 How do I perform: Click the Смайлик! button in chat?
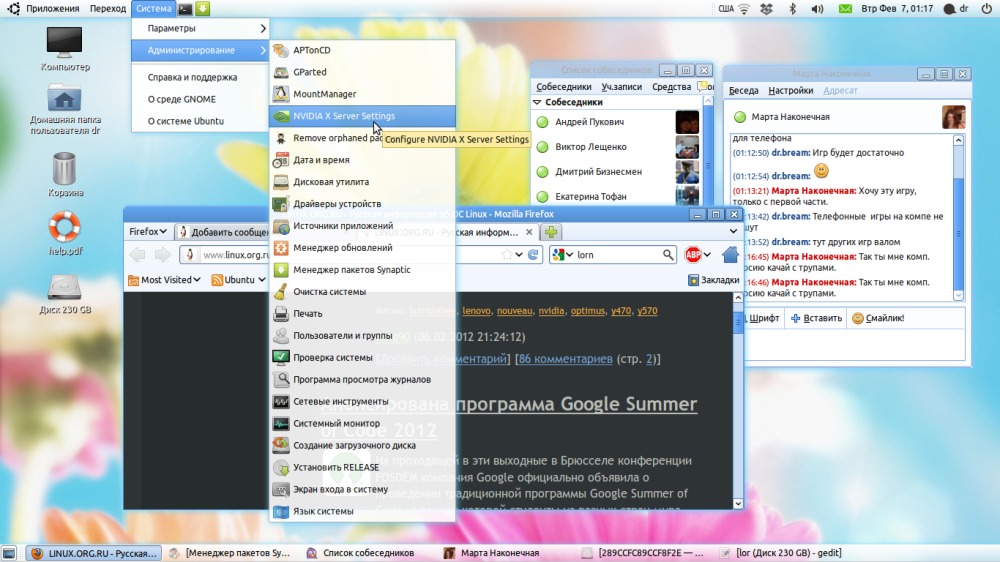[878, 318]
